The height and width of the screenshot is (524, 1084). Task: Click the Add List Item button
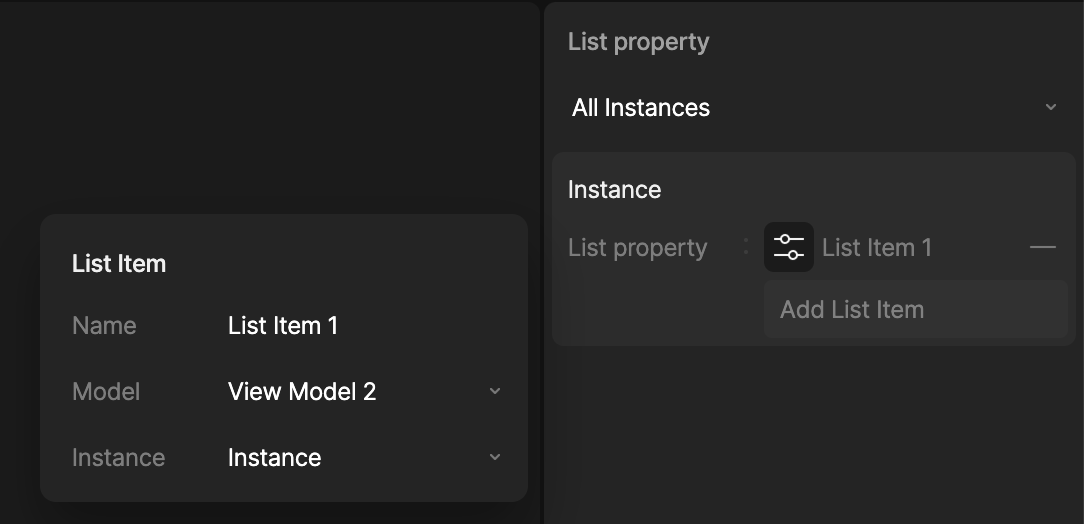coord(915,309)
